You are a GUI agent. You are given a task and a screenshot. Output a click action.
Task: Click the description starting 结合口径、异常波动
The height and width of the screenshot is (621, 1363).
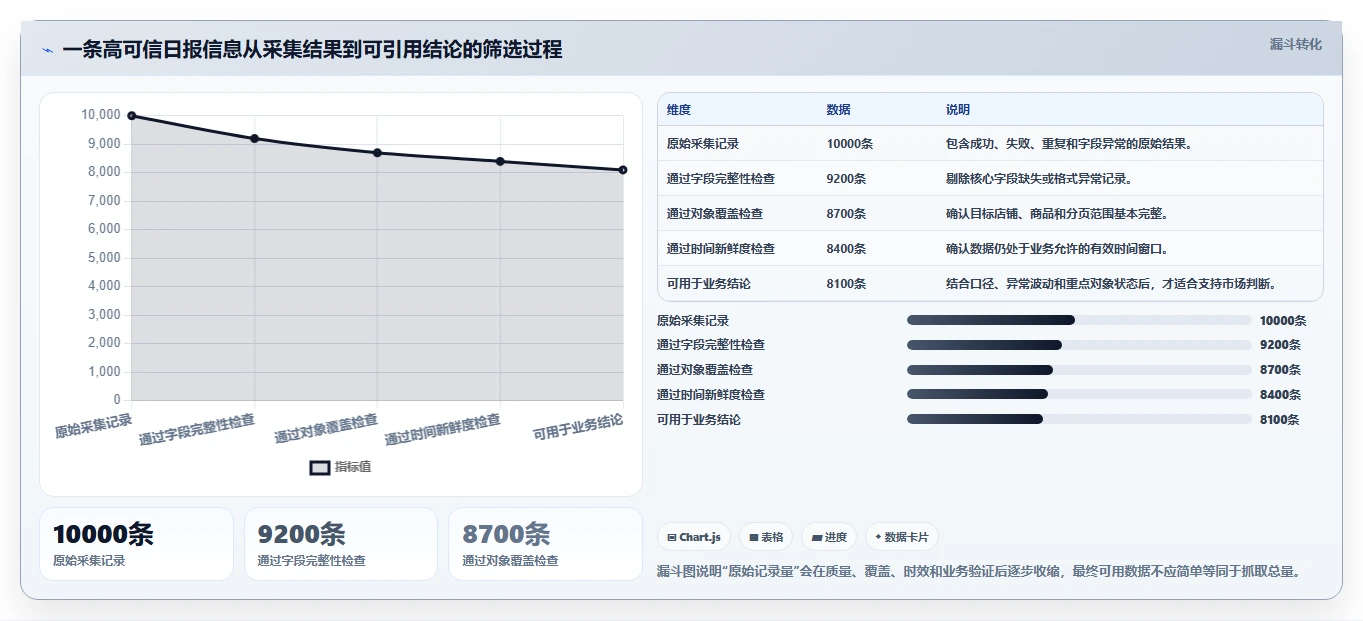(1111, 284)
